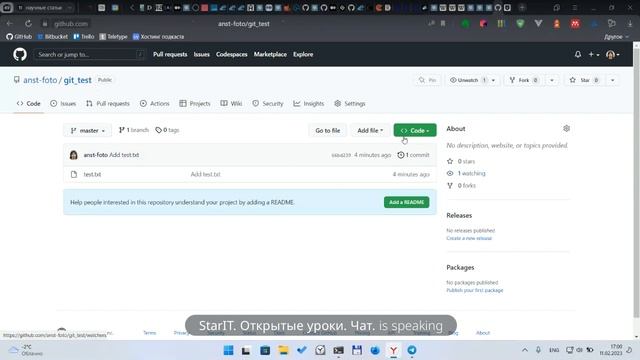Switch to the repository Pull requests tab
This screenshot has width=640, height=360.
(x=108, y=104)
